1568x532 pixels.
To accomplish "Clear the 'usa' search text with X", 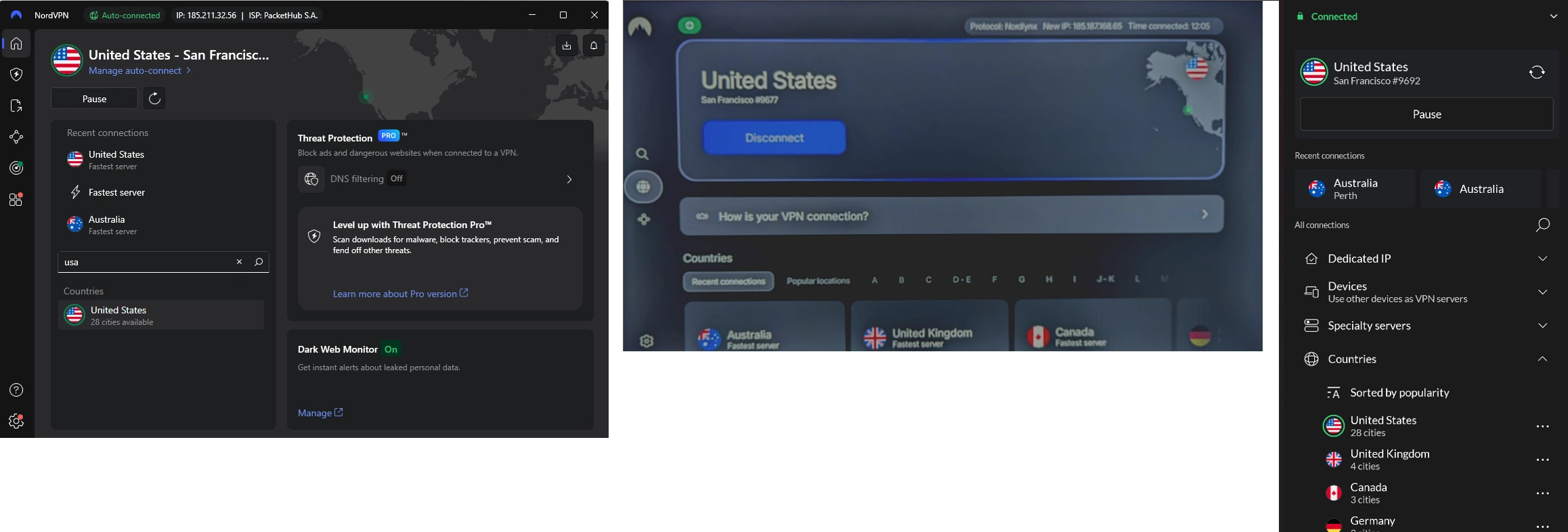I will click(239, 262).
